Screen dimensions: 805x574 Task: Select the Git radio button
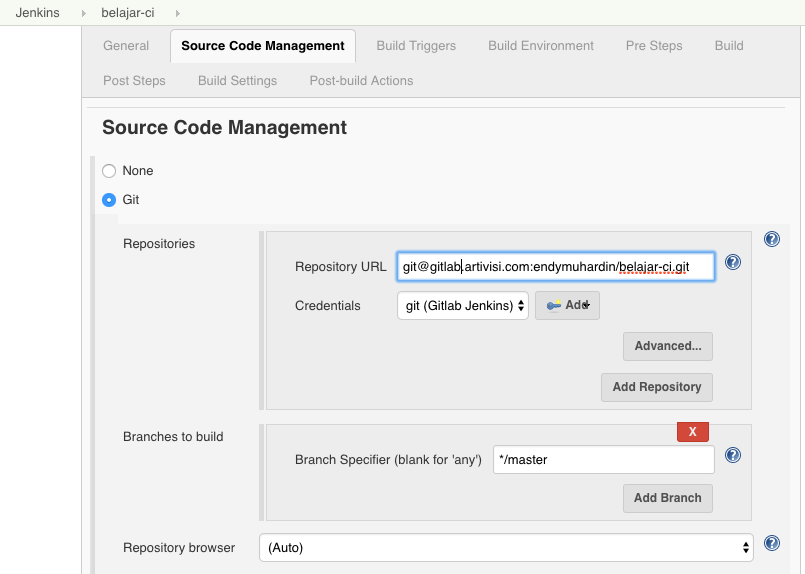tap(109, 200)
